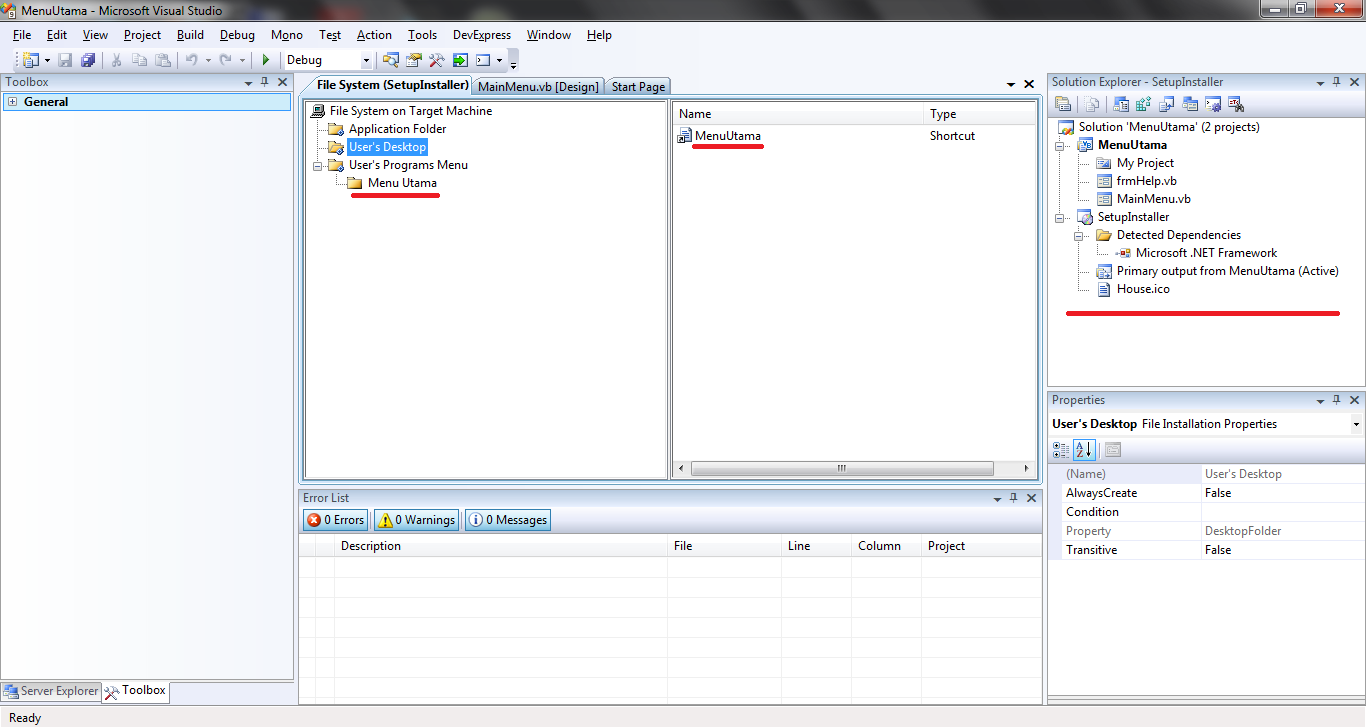This screenshot has height=728, width=1366.
Task: Pin the Toolbox panel with auto-hide pushpin
Action: click(265, 82)
